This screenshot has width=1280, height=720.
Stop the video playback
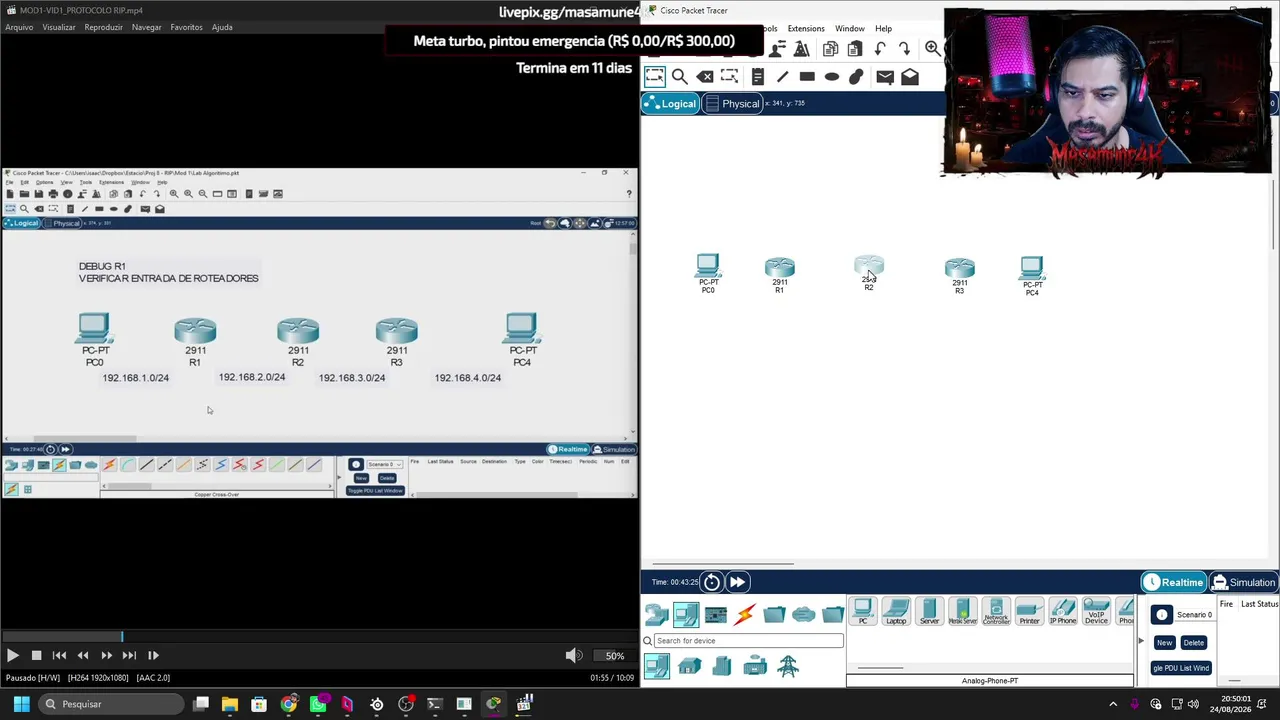[x=36, y=656]
